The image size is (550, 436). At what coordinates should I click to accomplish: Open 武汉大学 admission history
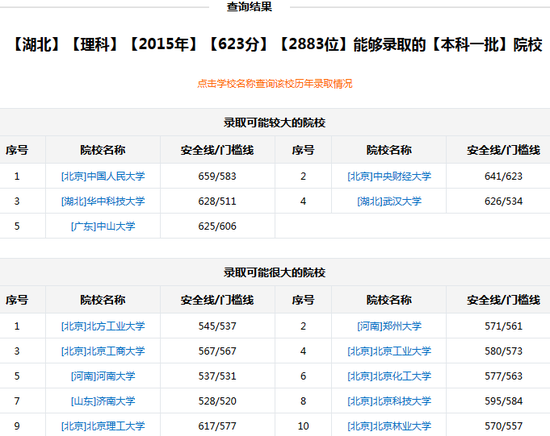[389, 201]
